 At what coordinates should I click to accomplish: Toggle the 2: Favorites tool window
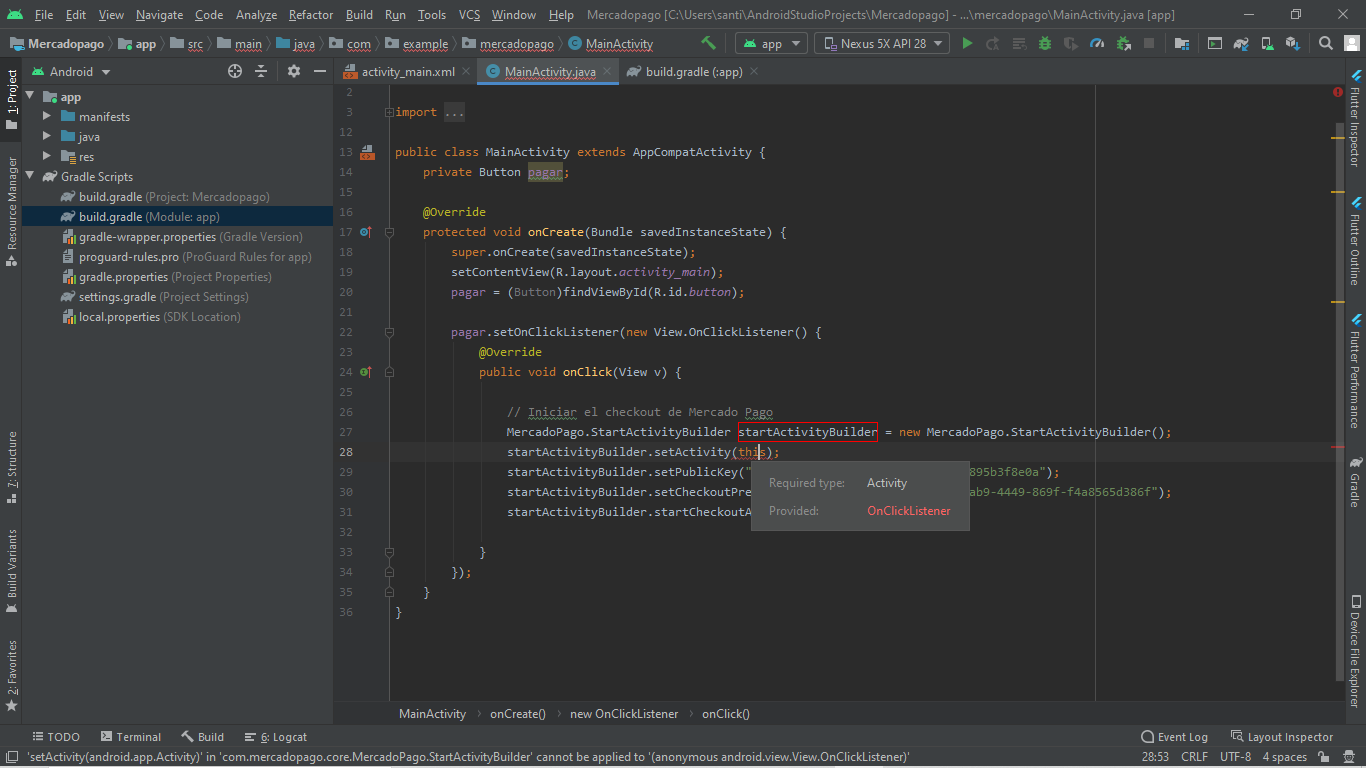click(x=11, y=675)
